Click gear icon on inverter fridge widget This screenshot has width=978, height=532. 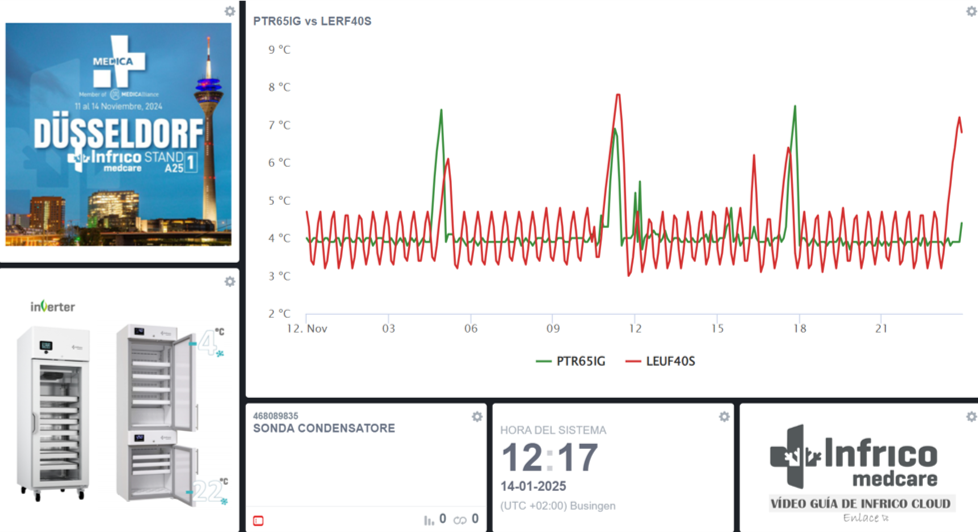click(230, 282)
